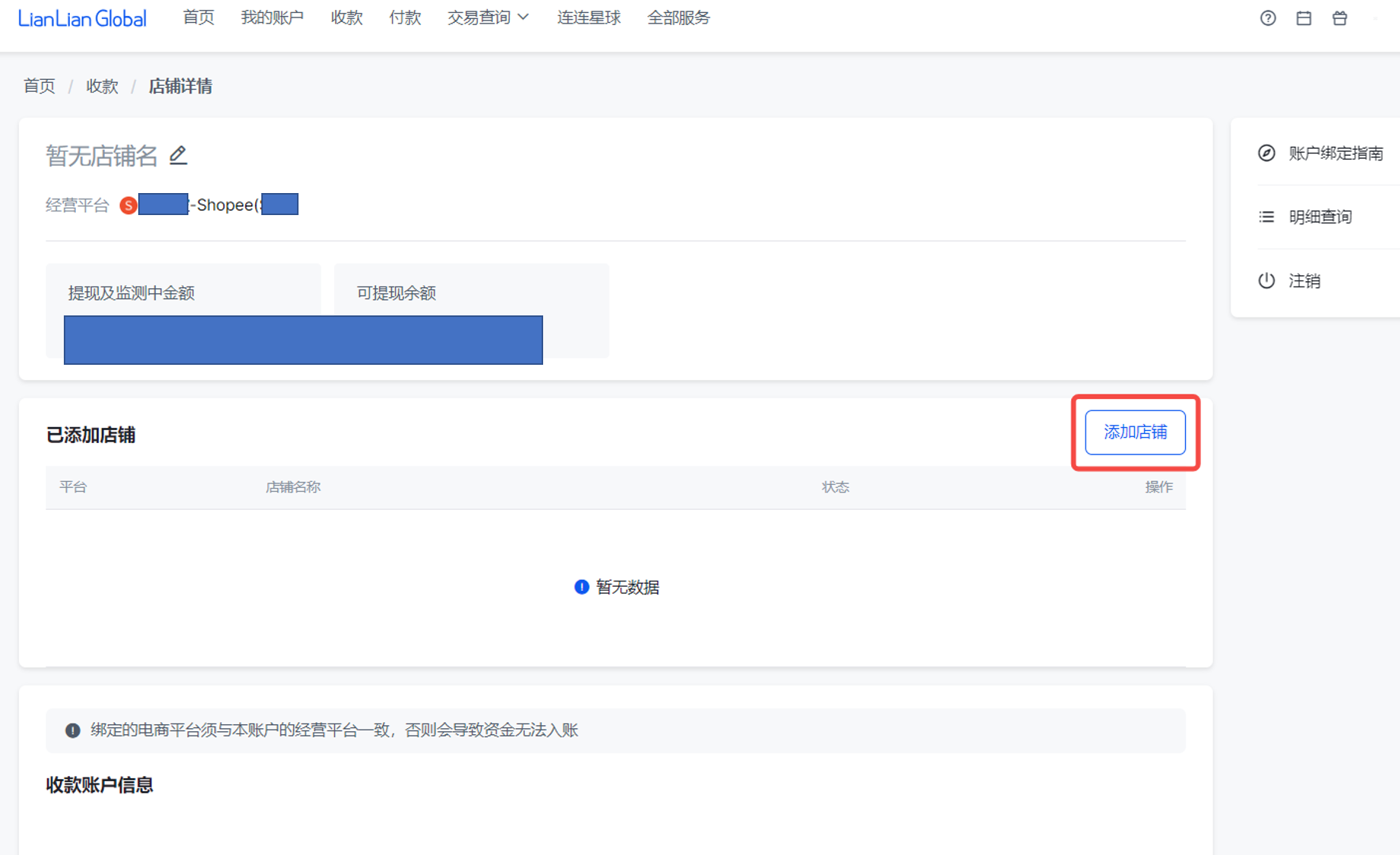Screen dimensions: 1400x855
Task: Open 全部服务 in the top navigation
Action: point(678,17)
